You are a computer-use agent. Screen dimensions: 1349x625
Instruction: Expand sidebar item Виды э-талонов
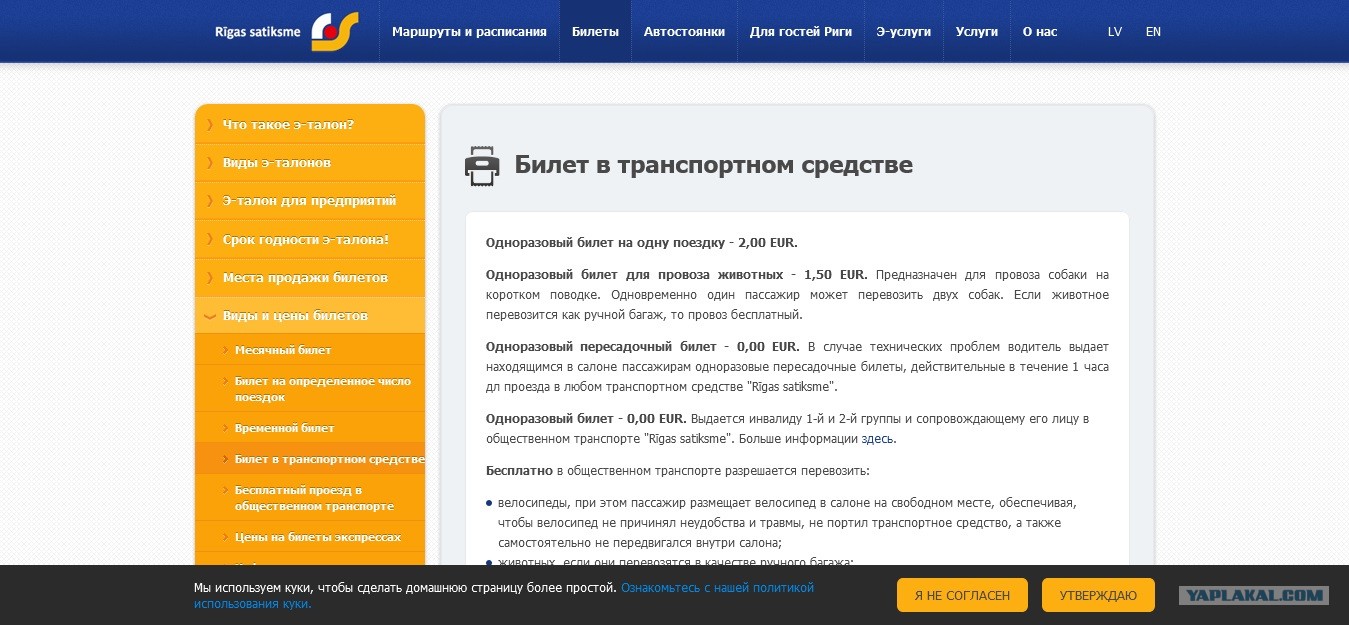(310, 162)
